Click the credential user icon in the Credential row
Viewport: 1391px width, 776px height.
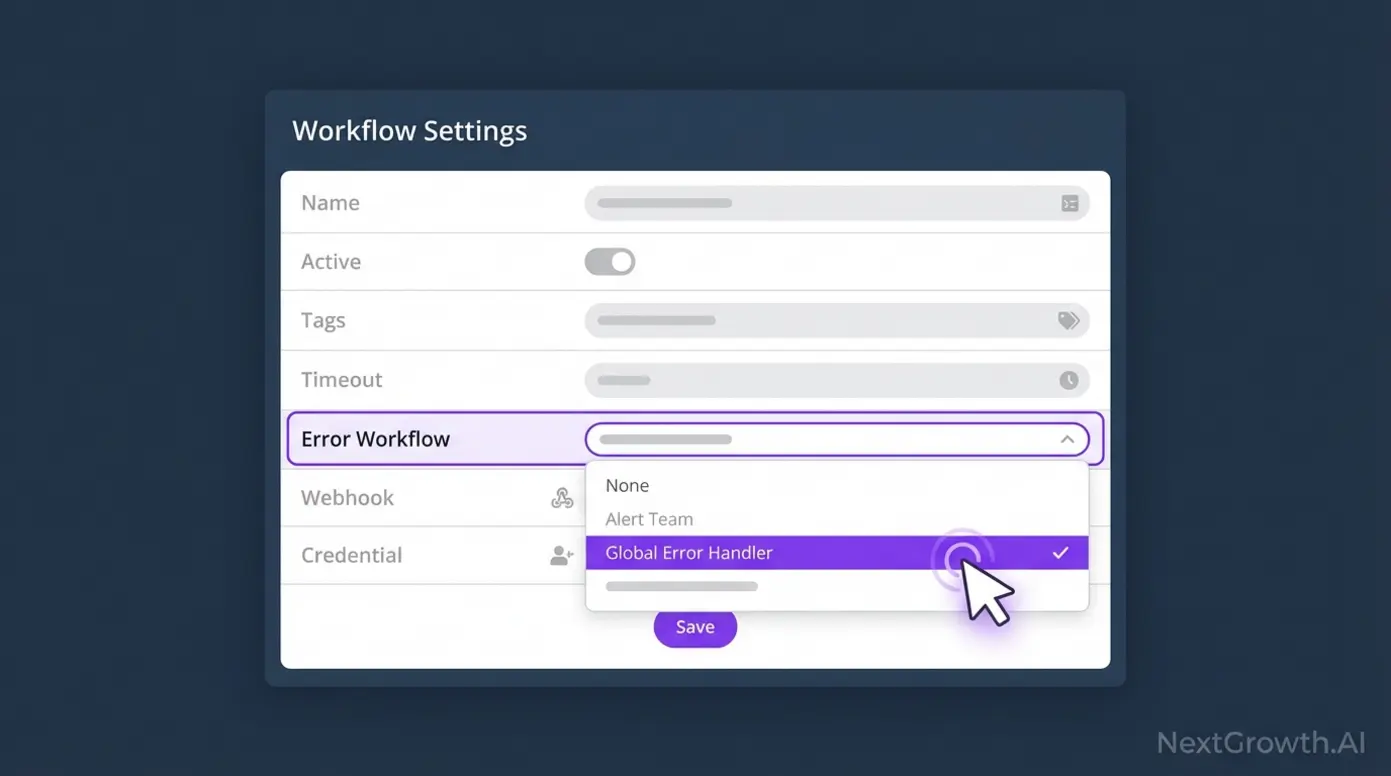coord(561,556)
